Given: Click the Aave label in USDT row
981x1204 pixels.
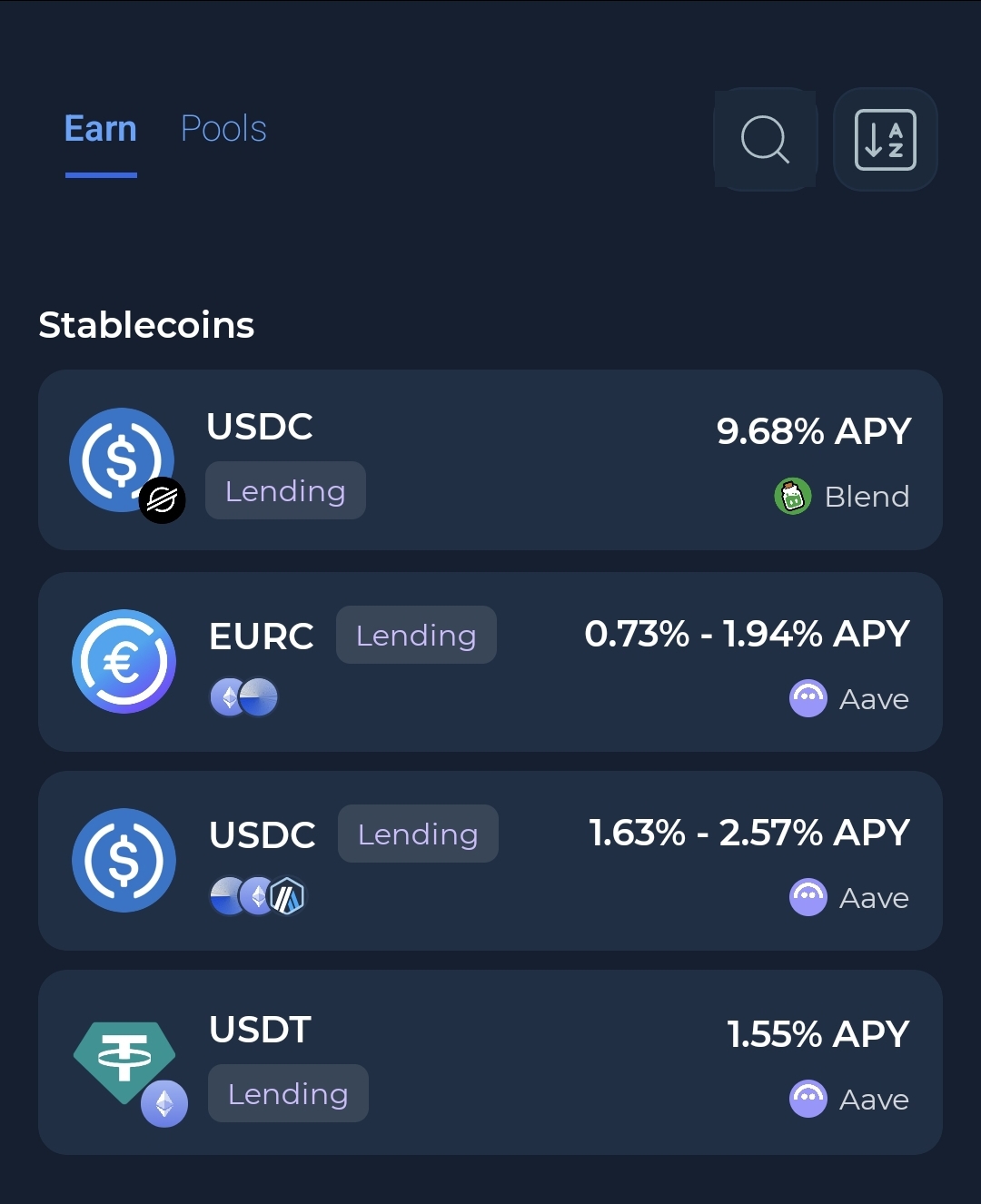Looking at the screenshot, I should [x=874, y=1100].
